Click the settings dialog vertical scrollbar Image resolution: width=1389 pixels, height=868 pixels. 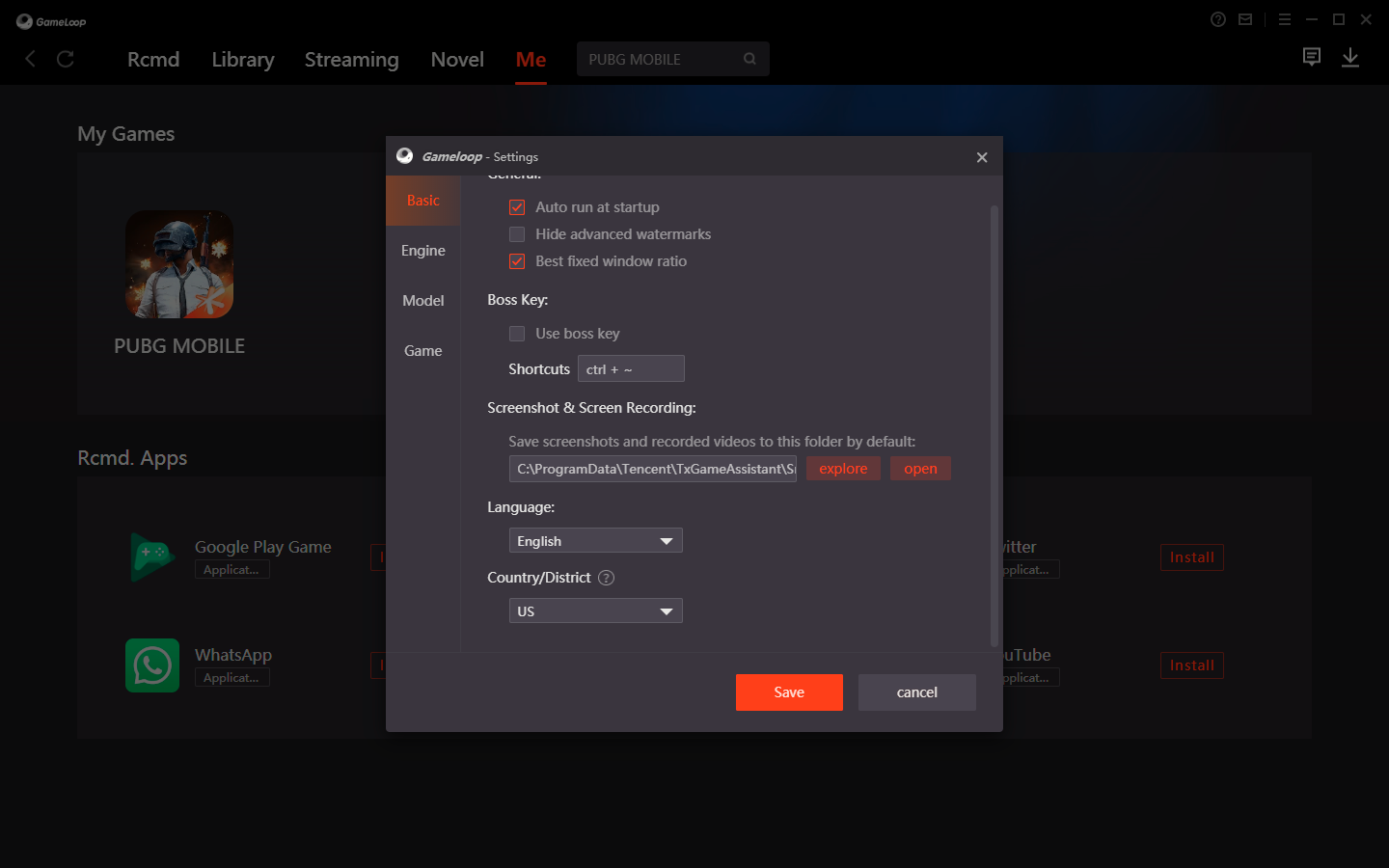(x=994, y=424)
